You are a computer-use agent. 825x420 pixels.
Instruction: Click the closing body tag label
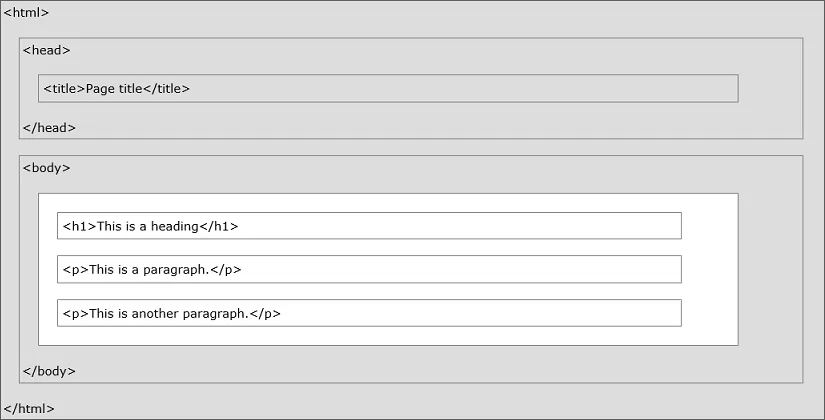[49, 371]
